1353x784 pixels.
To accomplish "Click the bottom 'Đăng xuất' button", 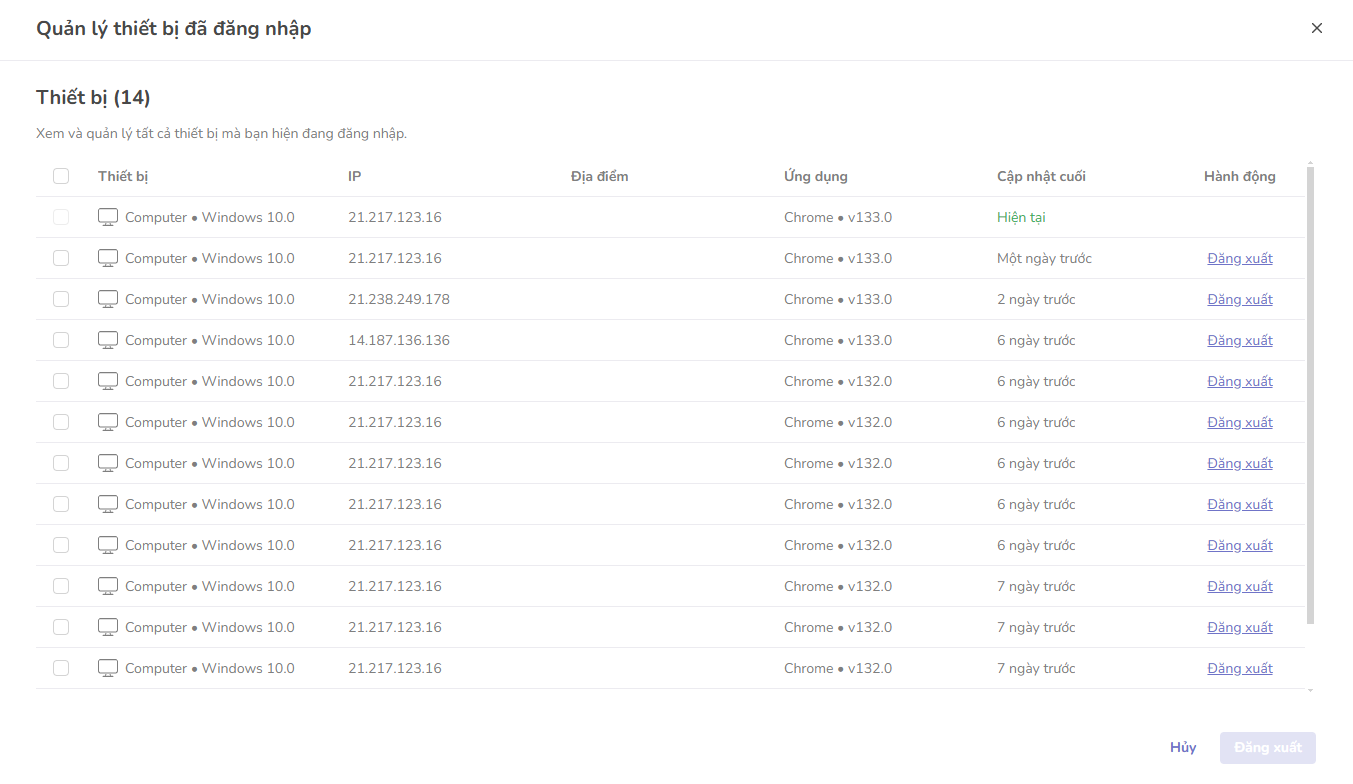I will [1267, 748].
